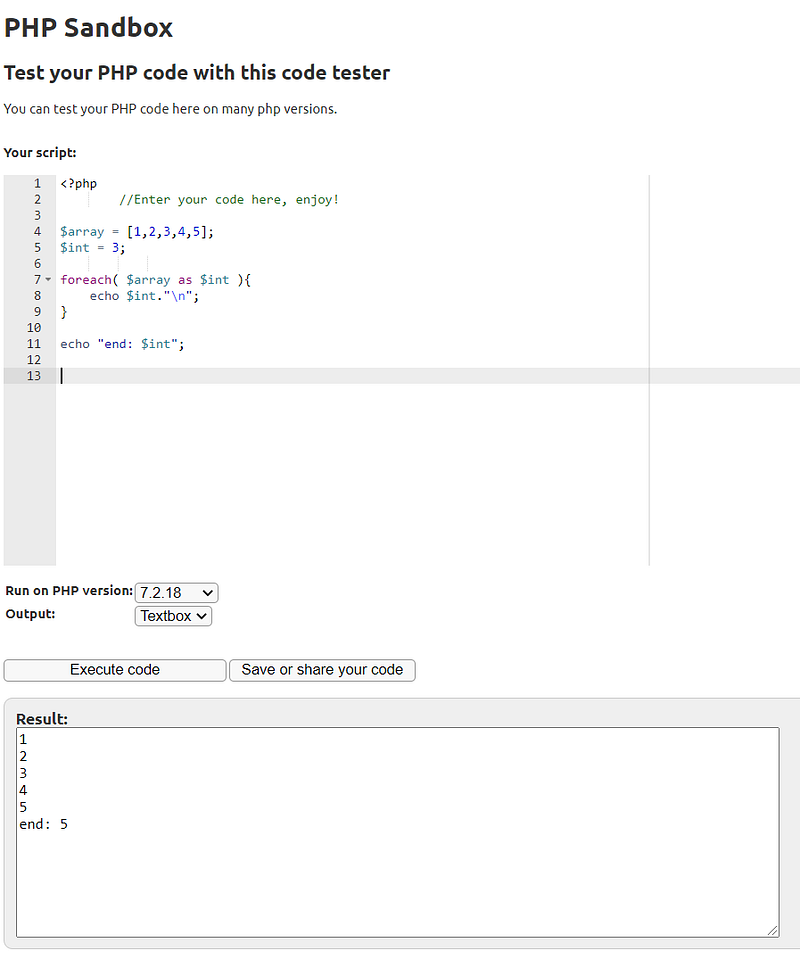Click line number 1 in the gutter

[37, 184]
